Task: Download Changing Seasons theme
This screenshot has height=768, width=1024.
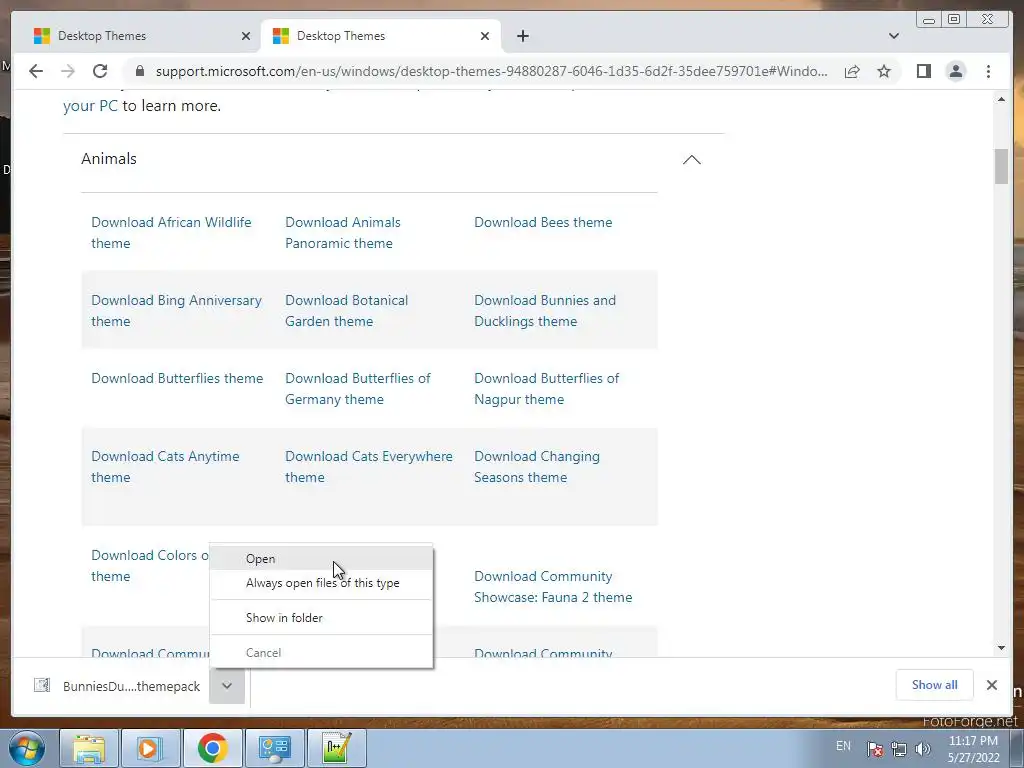Action: tap(537, 467)
